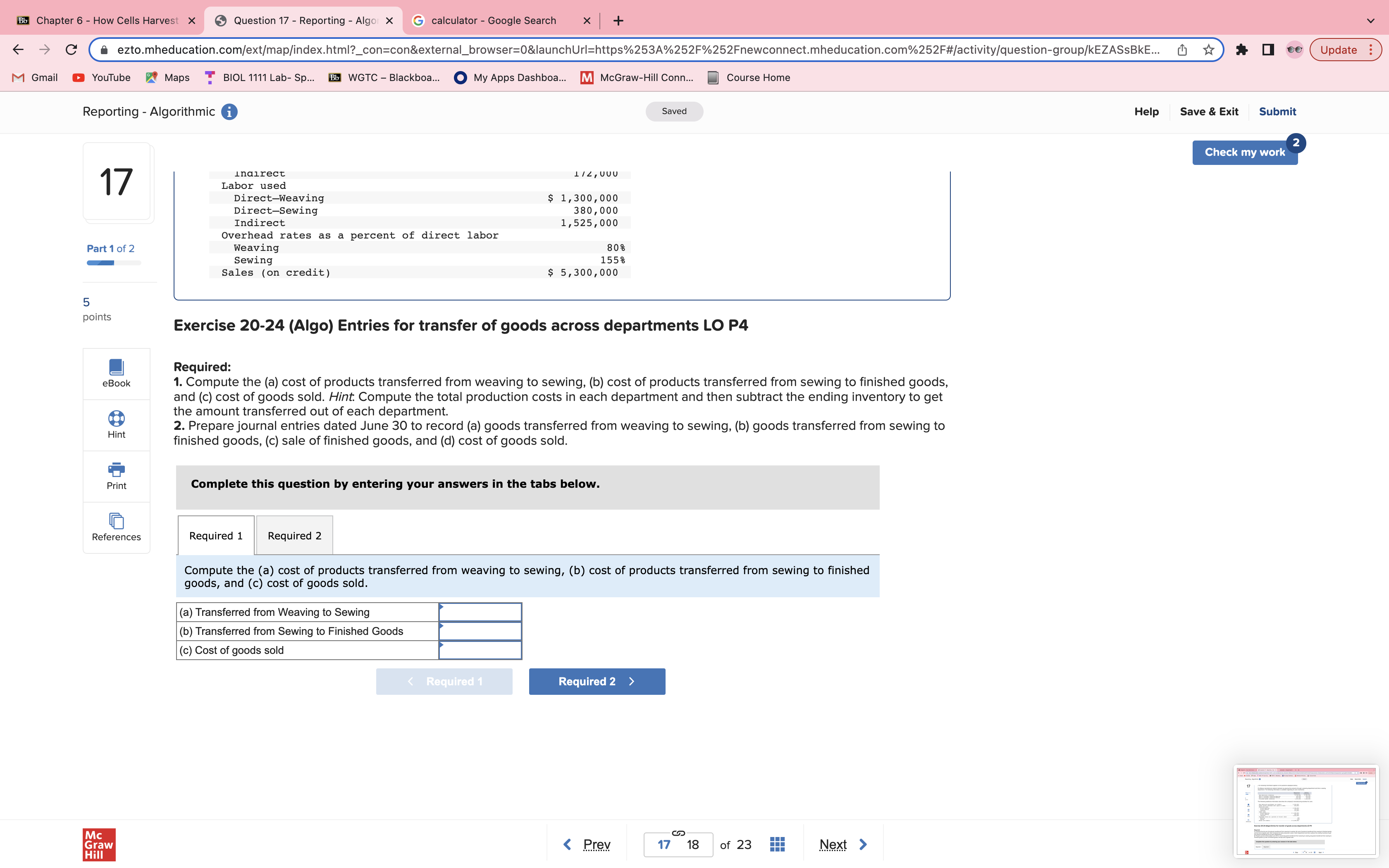Click the Submit link

coord(1277,111)
